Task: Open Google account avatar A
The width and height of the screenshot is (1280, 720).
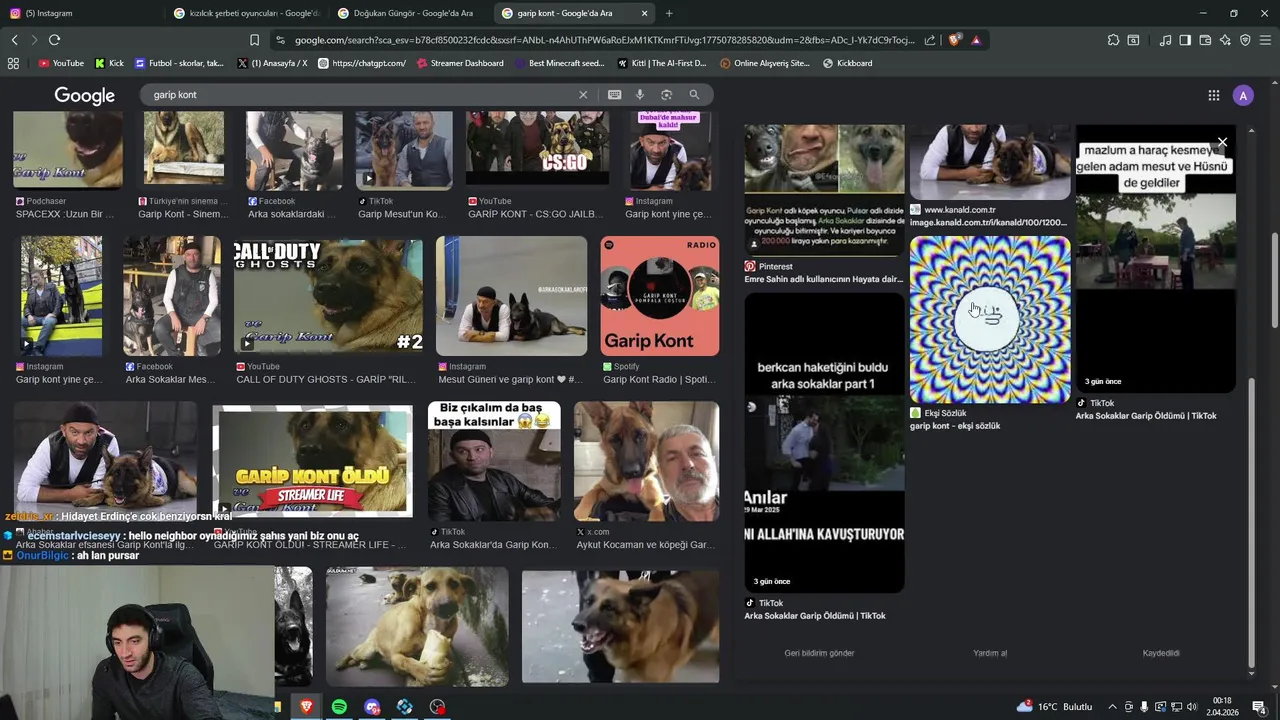Action: click(x=1243, y=95)
